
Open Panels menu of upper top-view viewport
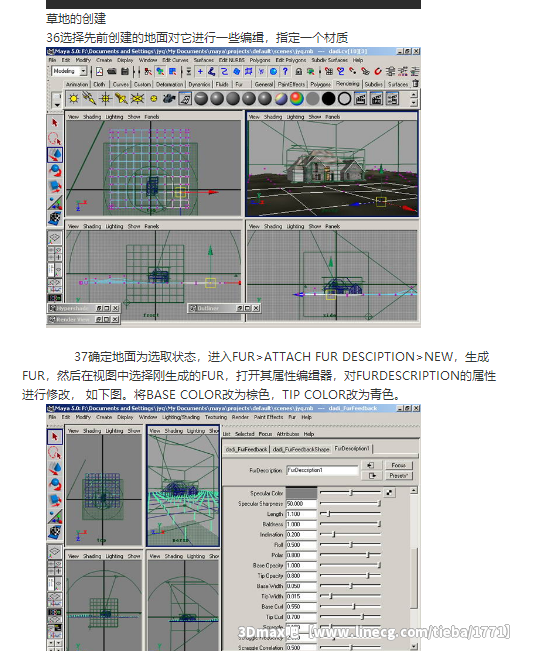point(152,117)
